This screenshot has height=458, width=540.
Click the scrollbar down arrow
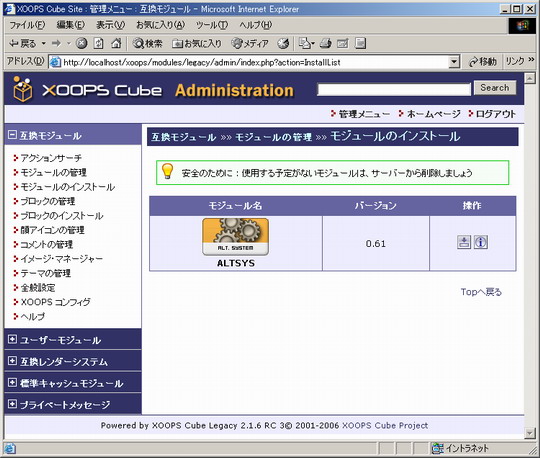point(530,433)
